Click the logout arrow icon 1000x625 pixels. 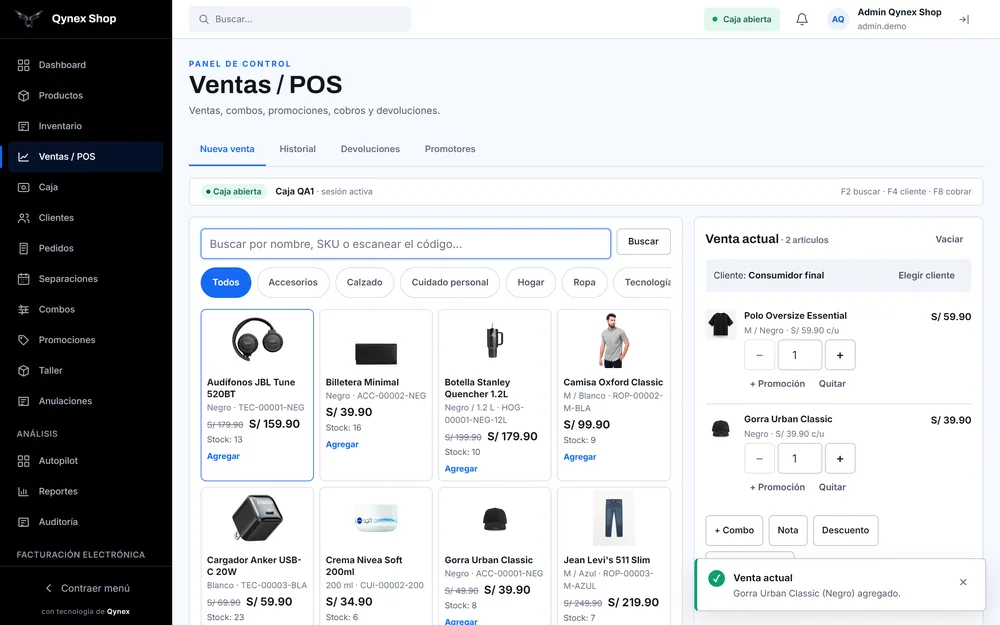964,19
